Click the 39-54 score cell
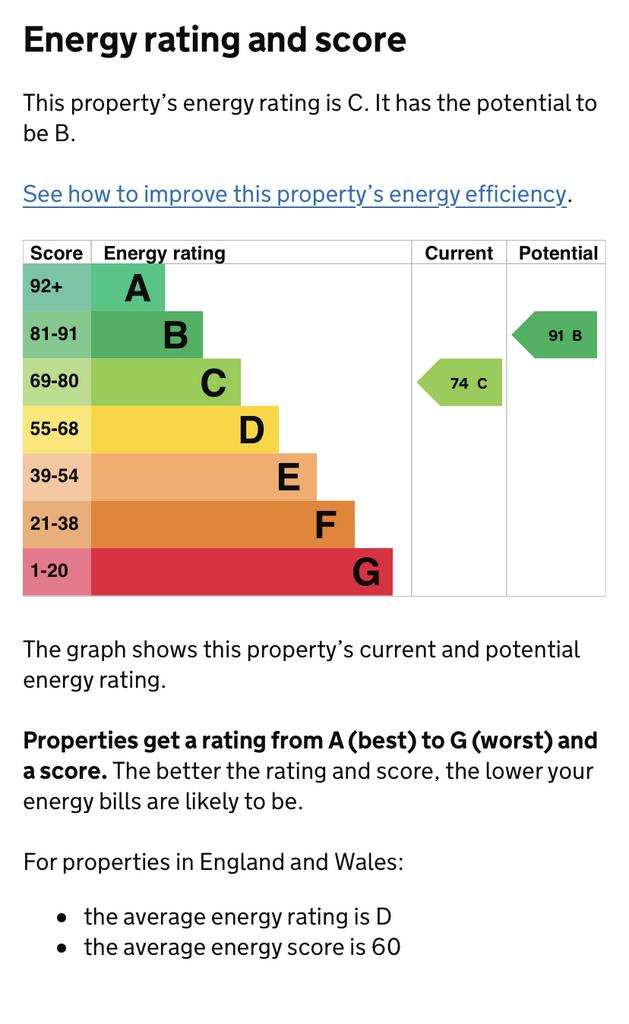Image resolution: width=629 pixels, height=1024 pixels. click(x=57, y=477)
